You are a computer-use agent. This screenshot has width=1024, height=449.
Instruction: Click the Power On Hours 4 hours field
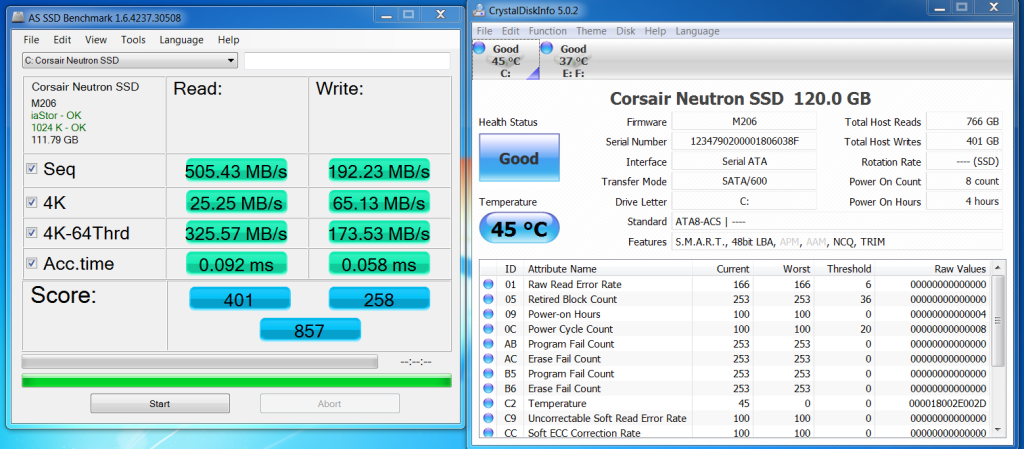point(965,201)
